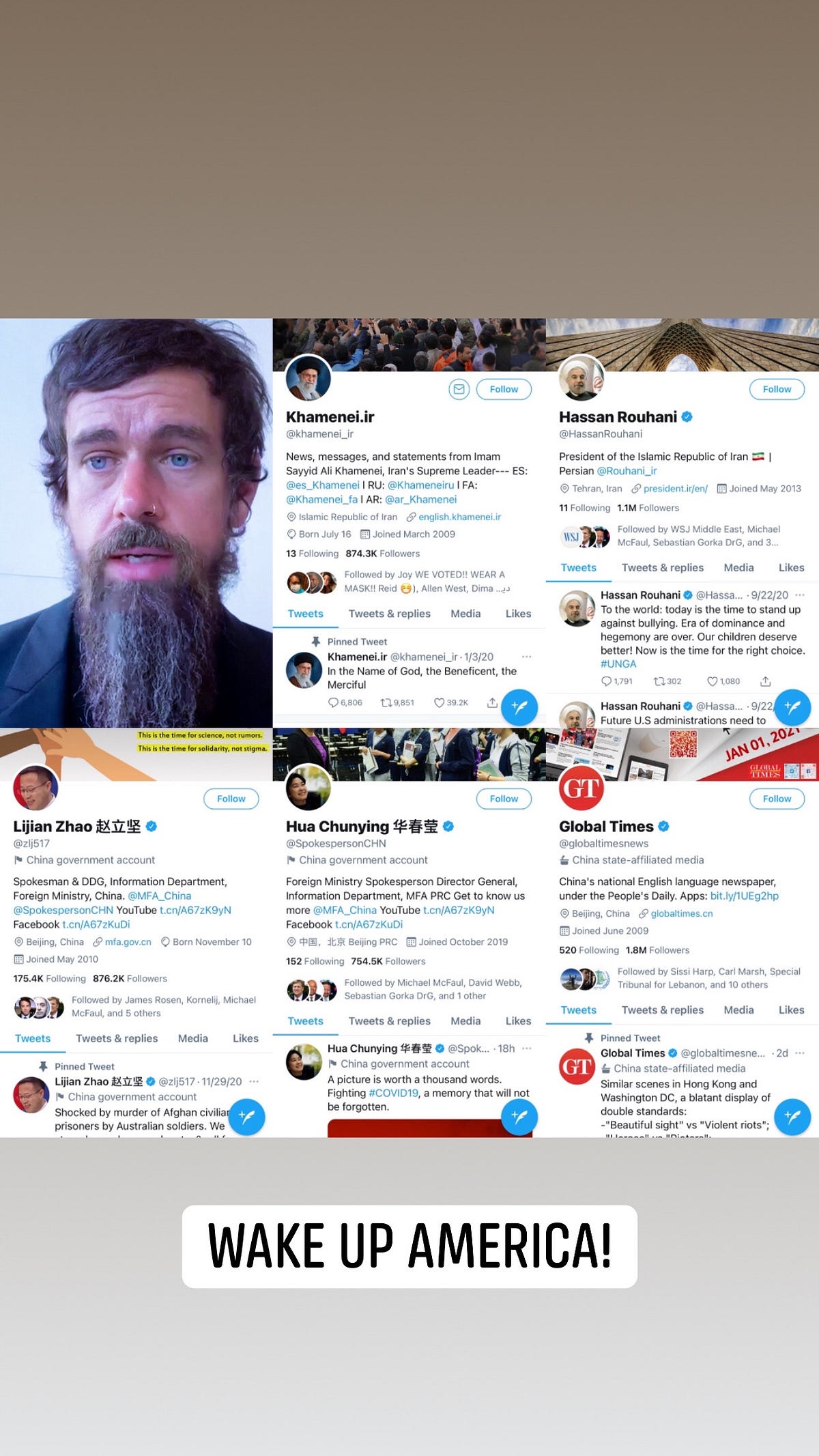This screenshot has width=819, height=1456.
Task: Tap the compose tweet button on Khamenei.ir panel
Action: (519, 707)
